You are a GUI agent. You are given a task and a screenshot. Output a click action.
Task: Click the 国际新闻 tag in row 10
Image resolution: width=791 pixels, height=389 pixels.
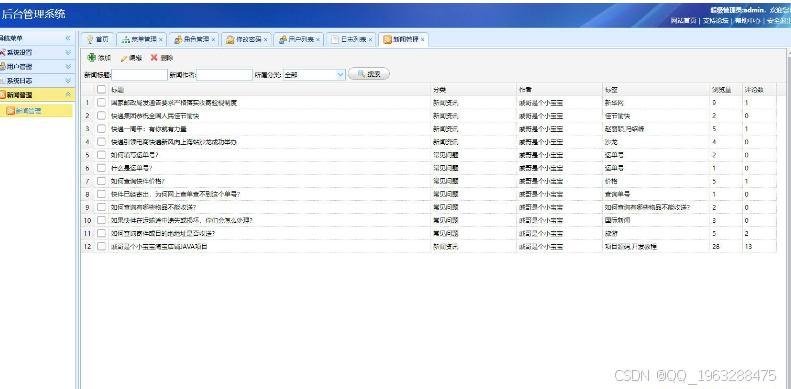617,220
